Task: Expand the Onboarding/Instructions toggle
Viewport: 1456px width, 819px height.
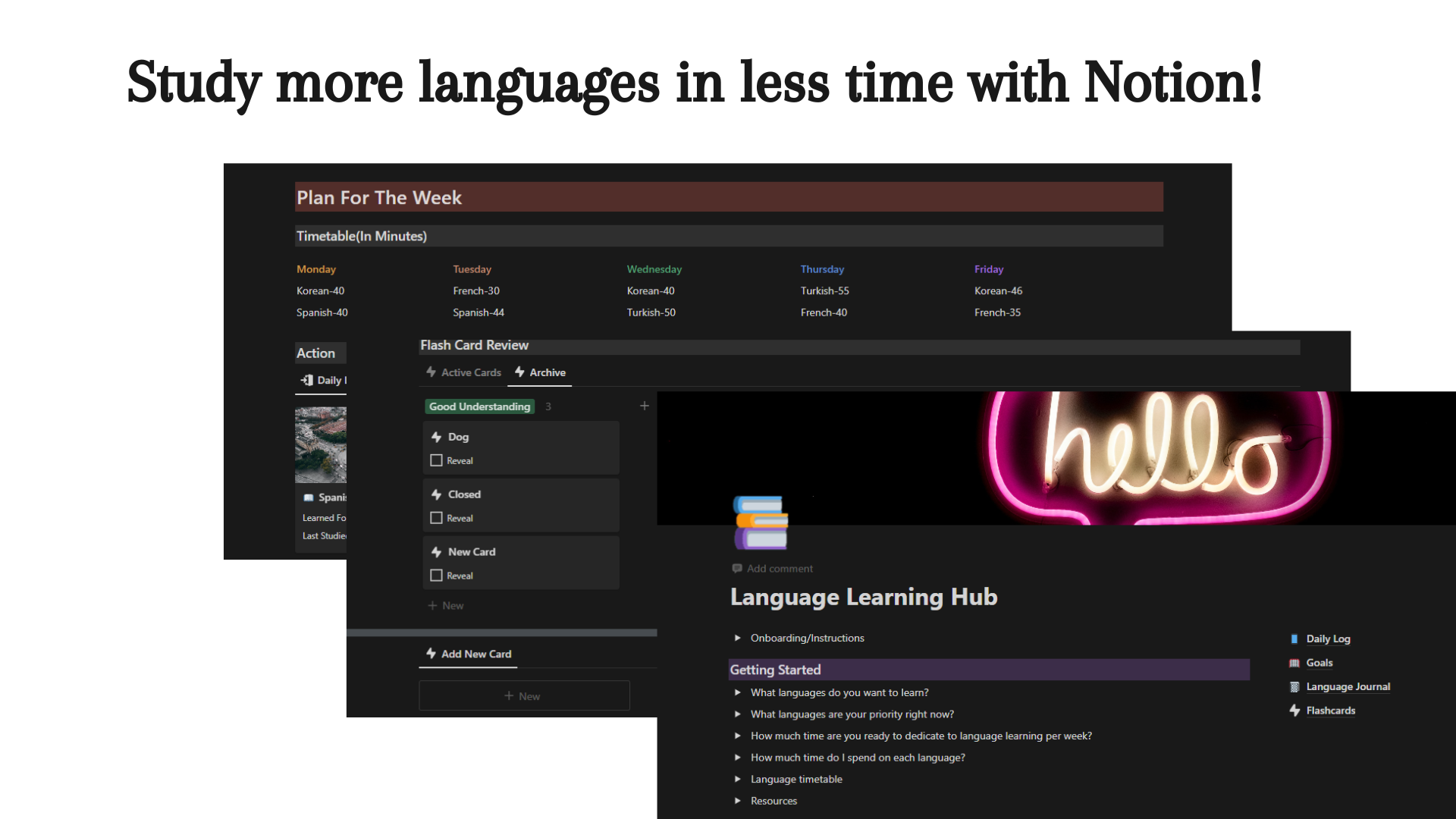Action: click(x=738, y=638)
